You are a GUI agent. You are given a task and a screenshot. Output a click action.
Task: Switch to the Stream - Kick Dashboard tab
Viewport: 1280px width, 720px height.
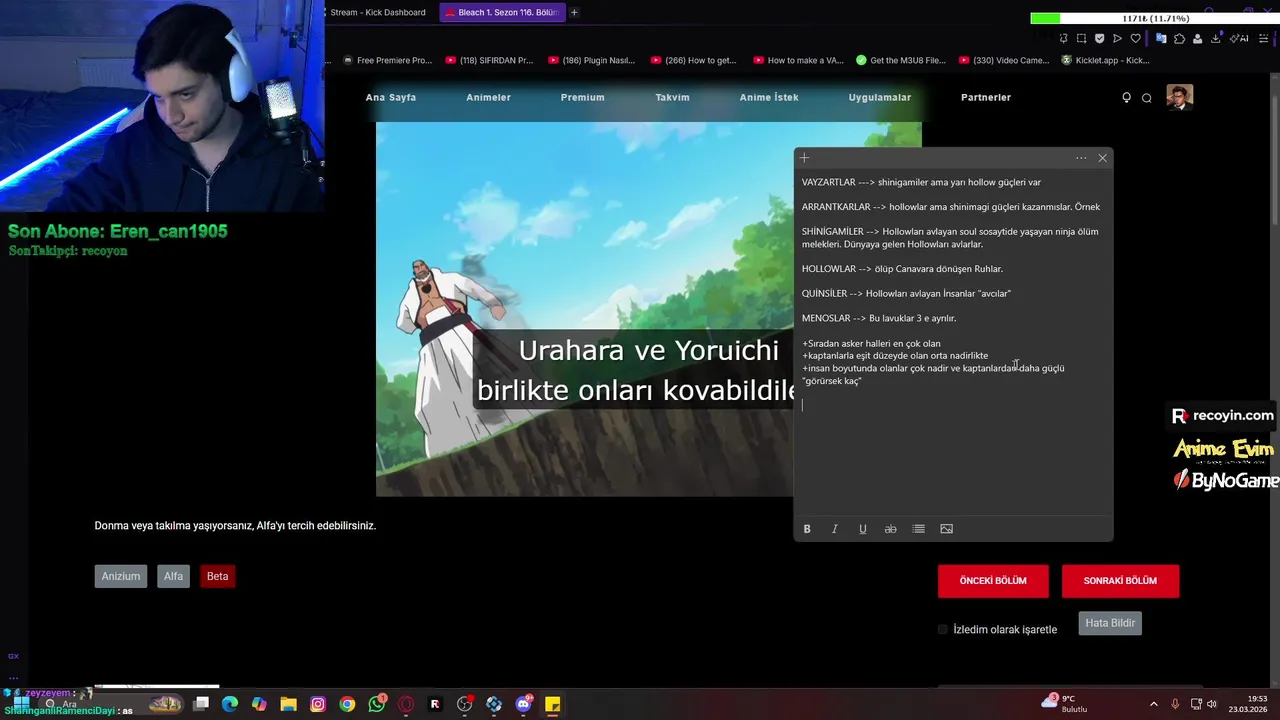click(x=377, y=12)
